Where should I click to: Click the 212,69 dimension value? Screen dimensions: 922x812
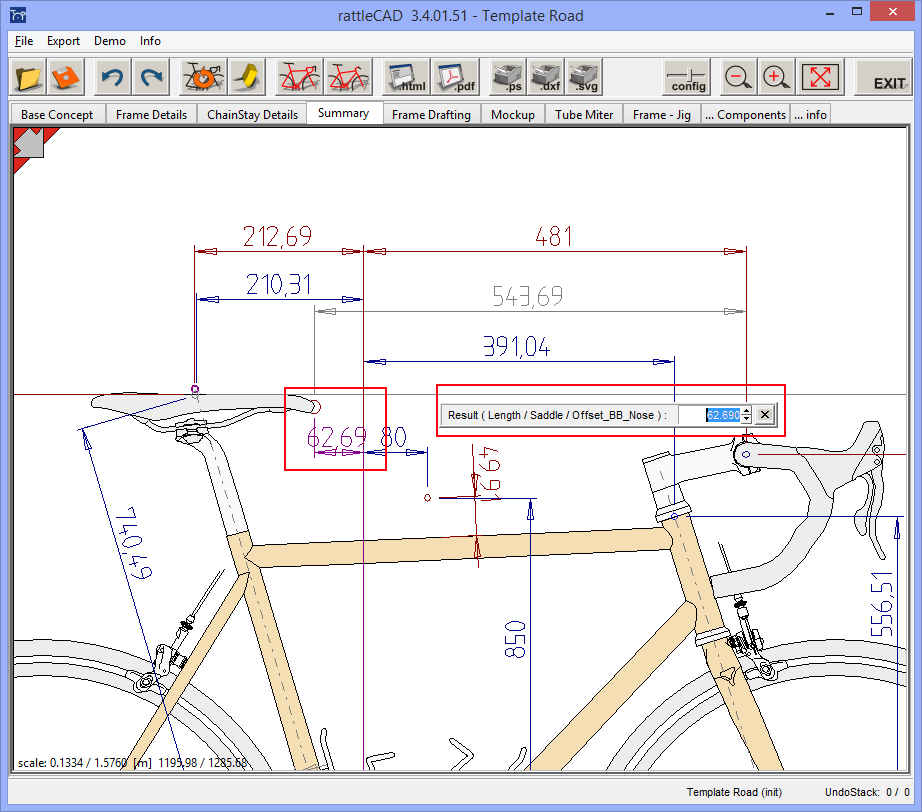click(277, 237)
